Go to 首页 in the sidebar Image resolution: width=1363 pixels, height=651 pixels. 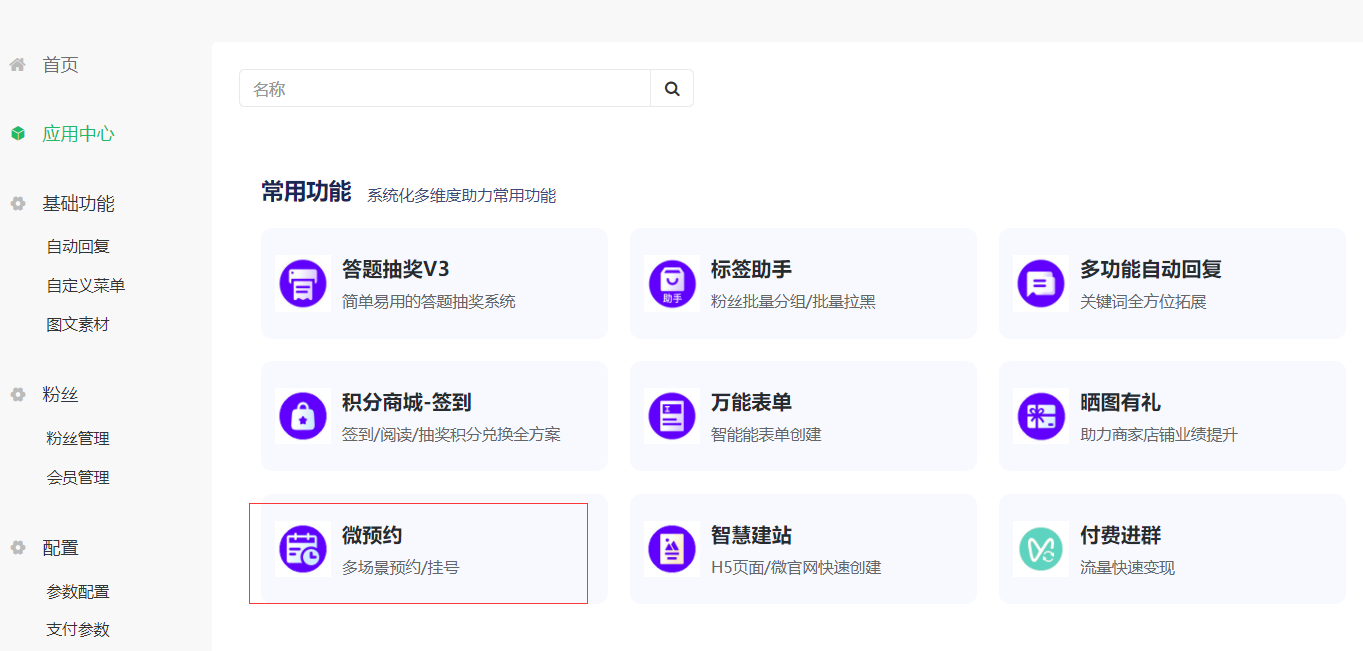click(60, 65)
